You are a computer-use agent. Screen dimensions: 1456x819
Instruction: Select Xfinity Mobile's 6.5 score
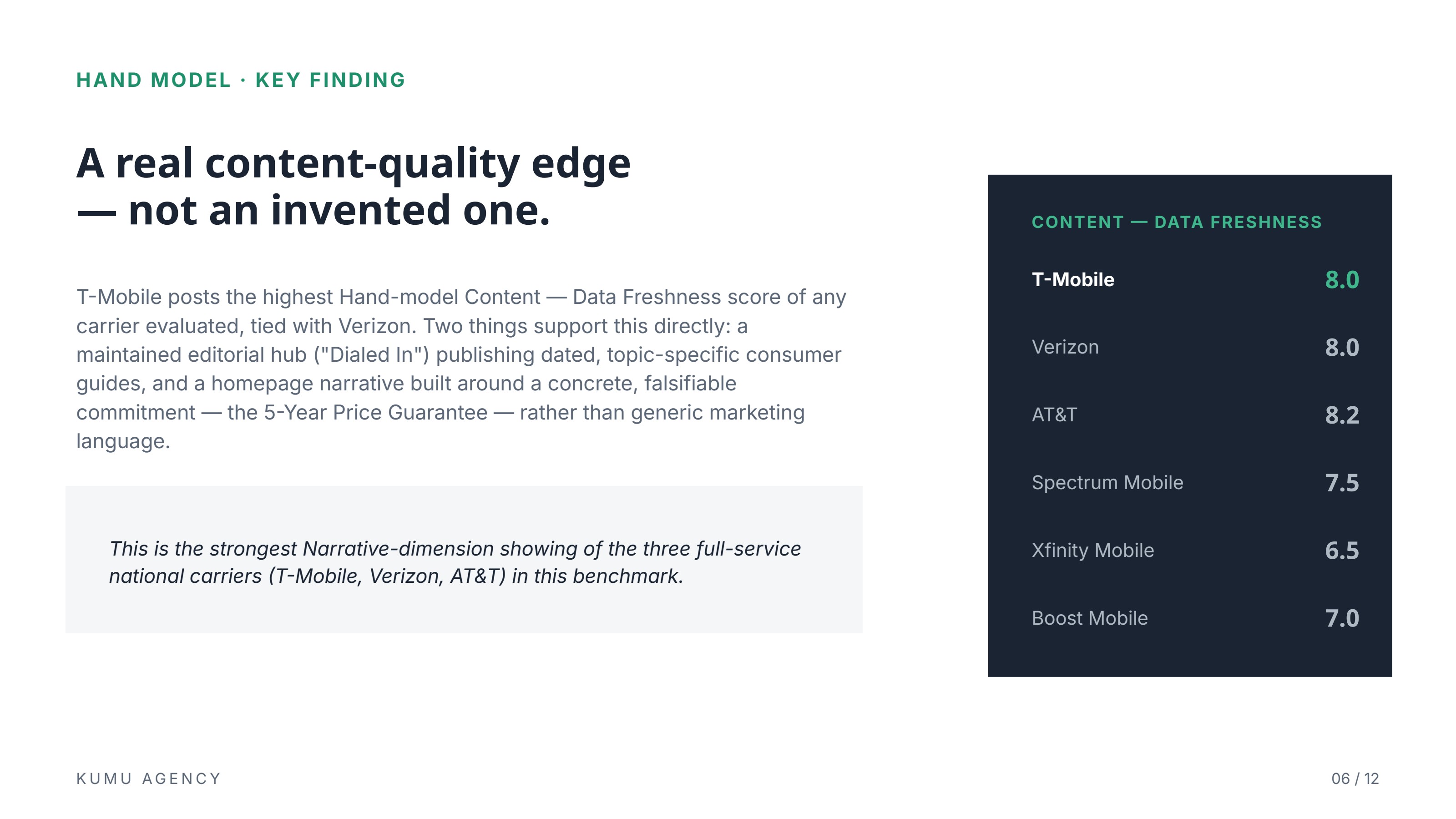click(1342, 551)
